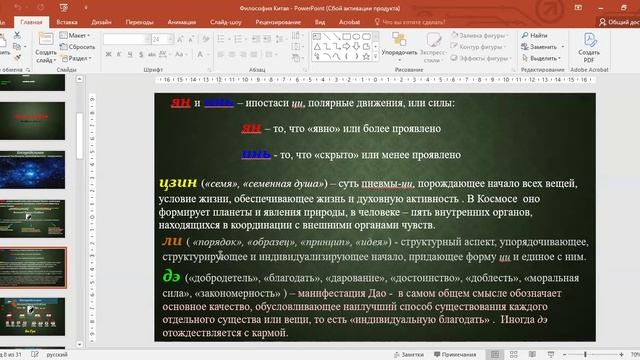The height and width of the screenshot is (360, 640).
Task: Open the Слайд-шоу ribbon tab
Action: click(226, 22)
